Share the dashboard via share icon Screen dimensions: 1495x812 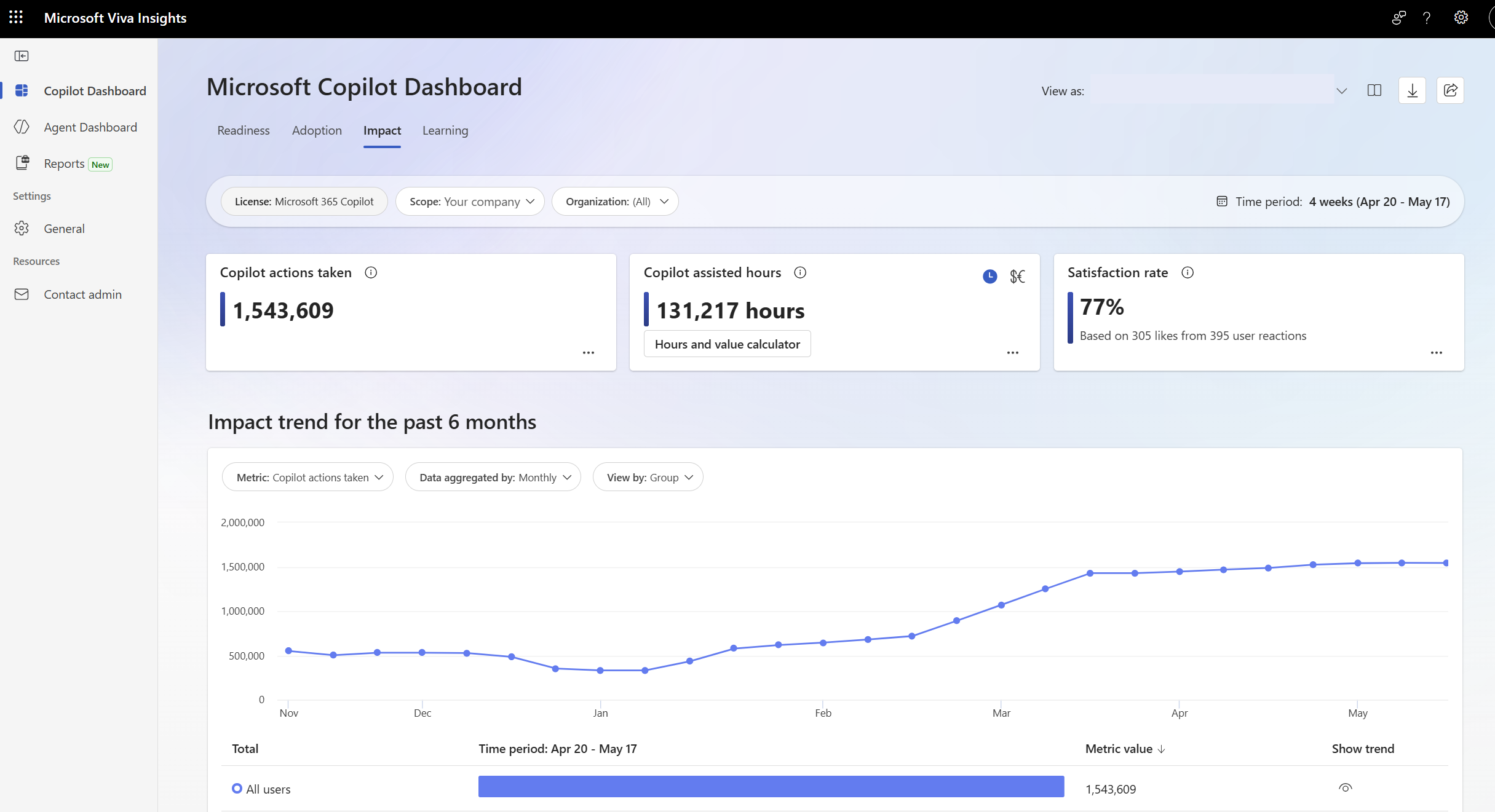(1450, 91)
